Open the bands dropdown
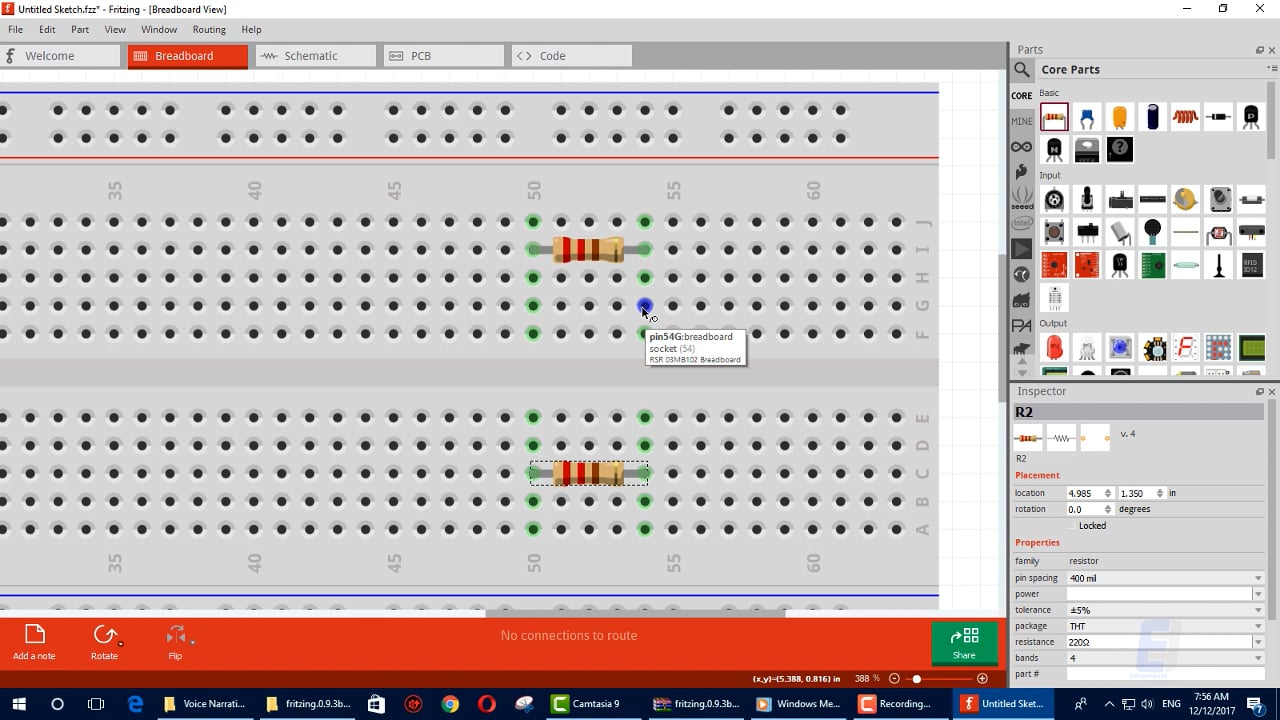 pos(1165,658)
